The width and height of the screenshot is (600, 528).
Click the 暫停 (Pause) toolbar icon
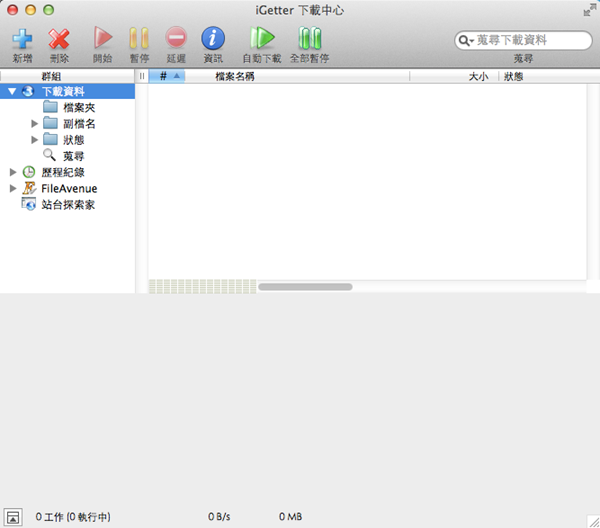[x=139, y=39]
